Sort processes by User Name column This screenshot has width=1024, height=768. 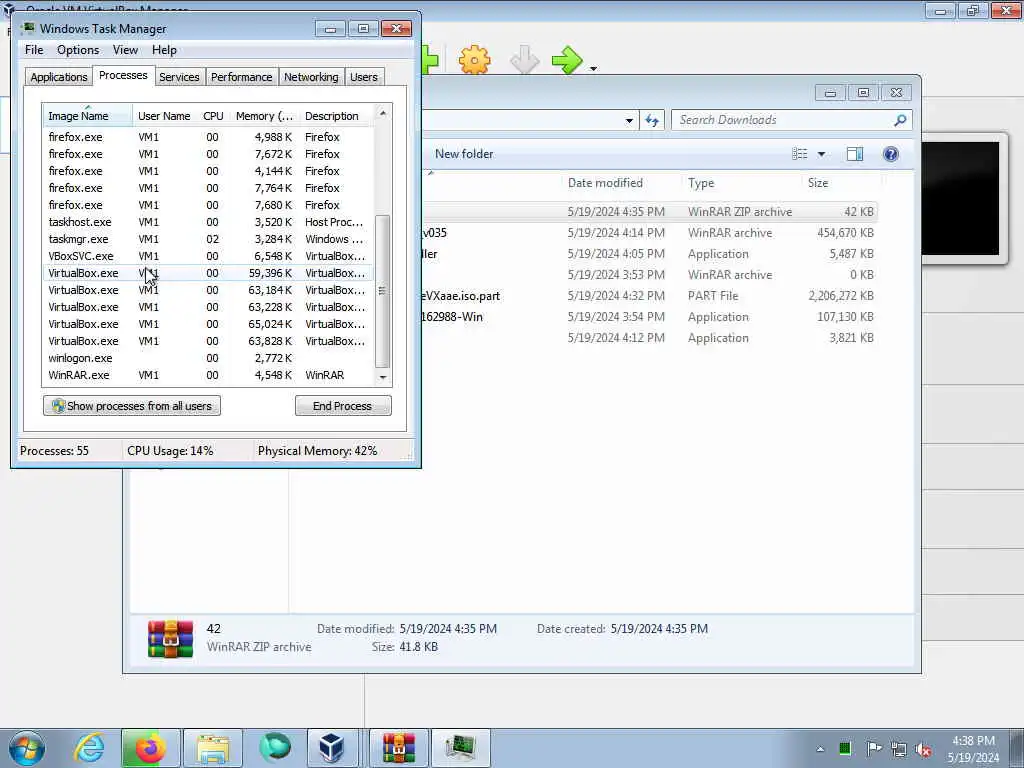click(164, 116)
